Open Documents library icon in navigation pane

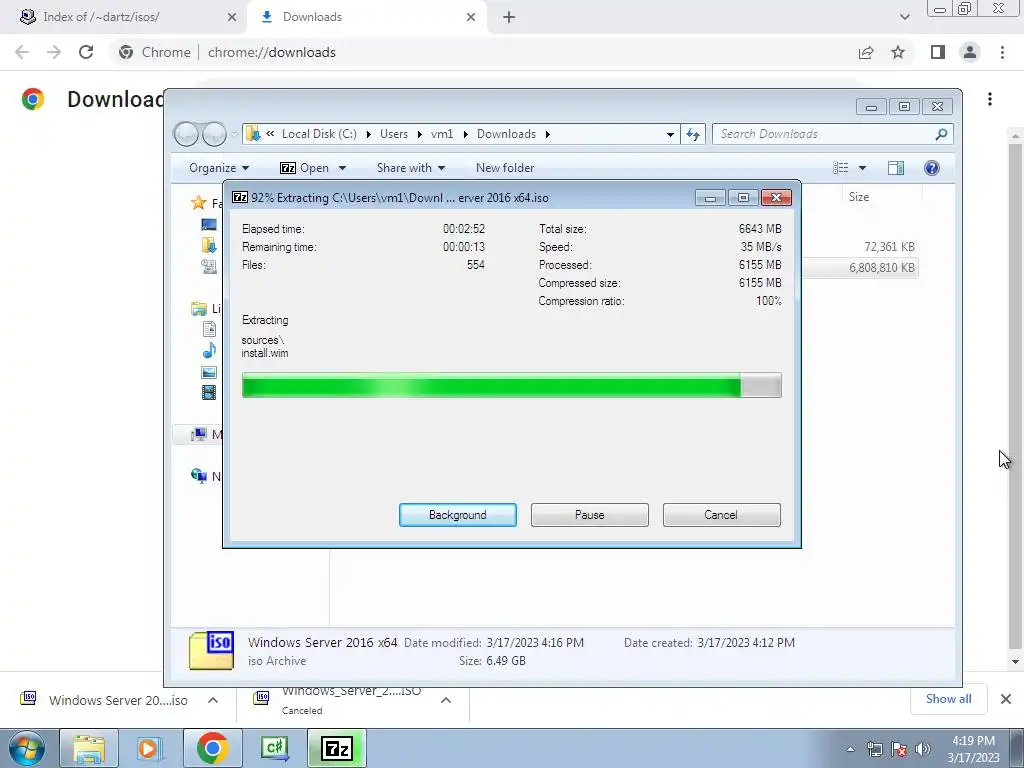209,329
